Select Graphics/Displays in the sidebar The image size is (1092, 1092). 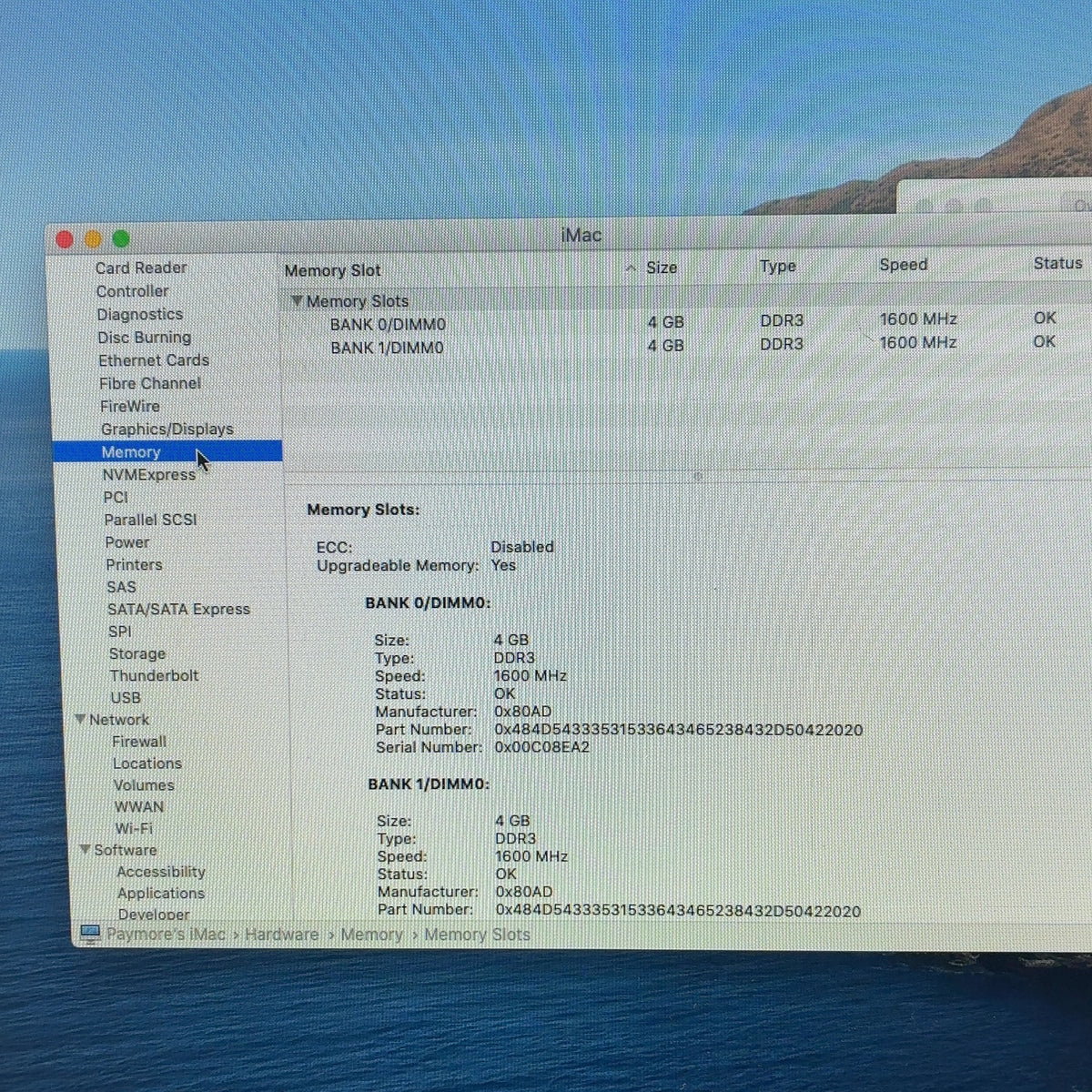tap(167, 429)
